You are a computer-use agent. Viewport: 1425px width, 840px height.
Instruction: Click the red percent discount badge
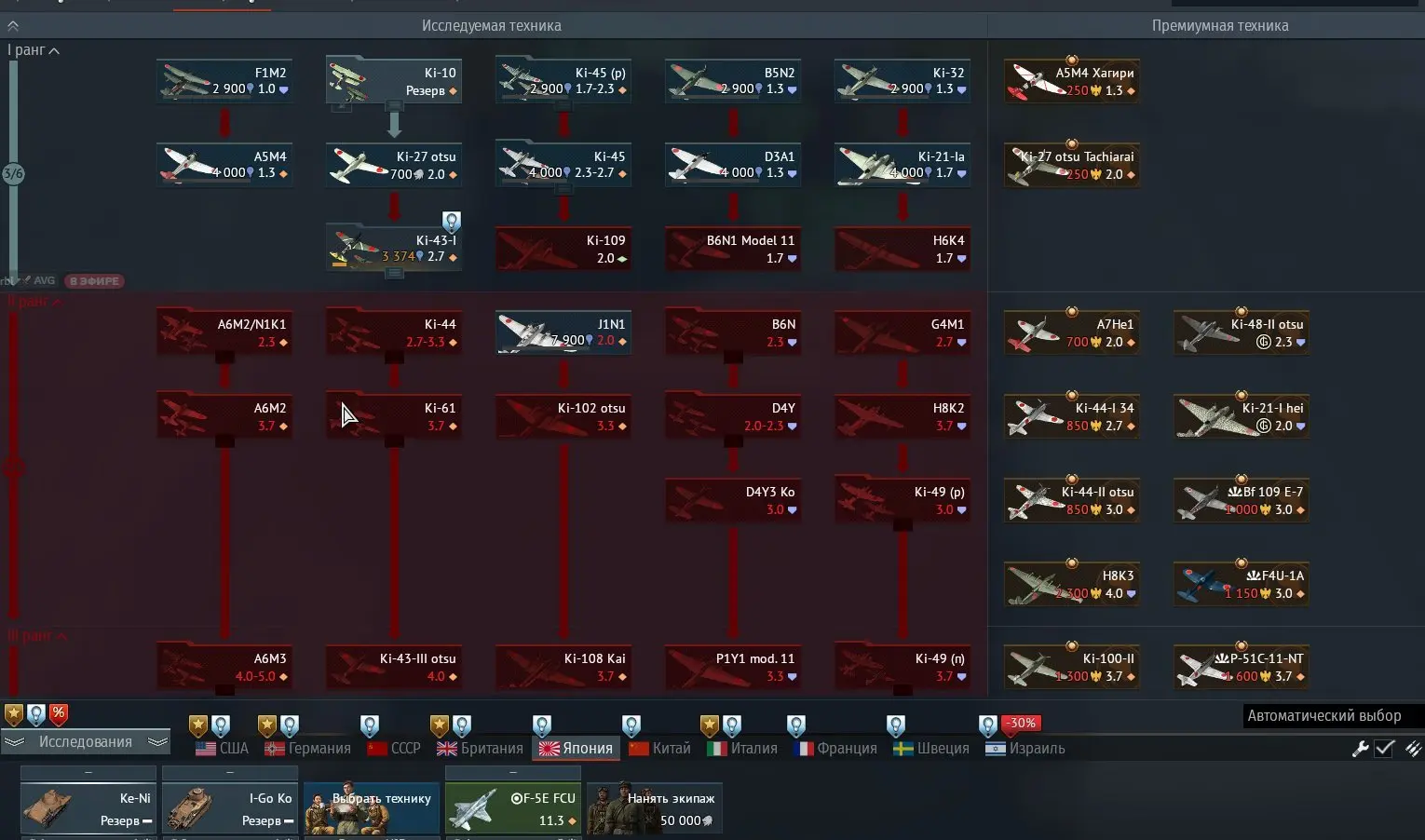[x=58, y=714]
